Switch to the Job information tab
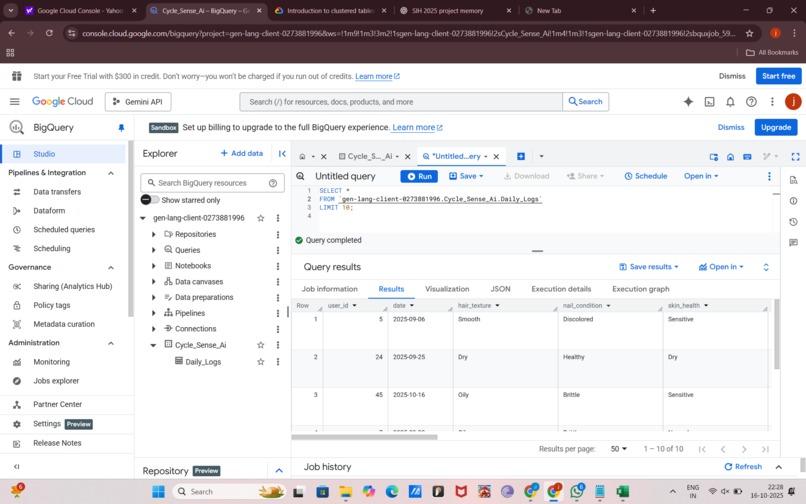The height and width of the screenshot is (504, 806). point(329,289)
